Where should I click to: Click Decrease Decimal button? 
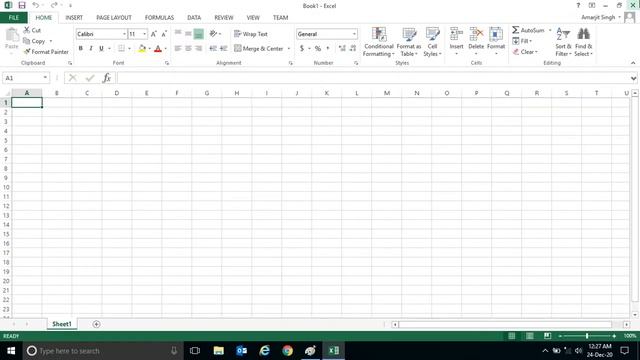coord(353,49)
